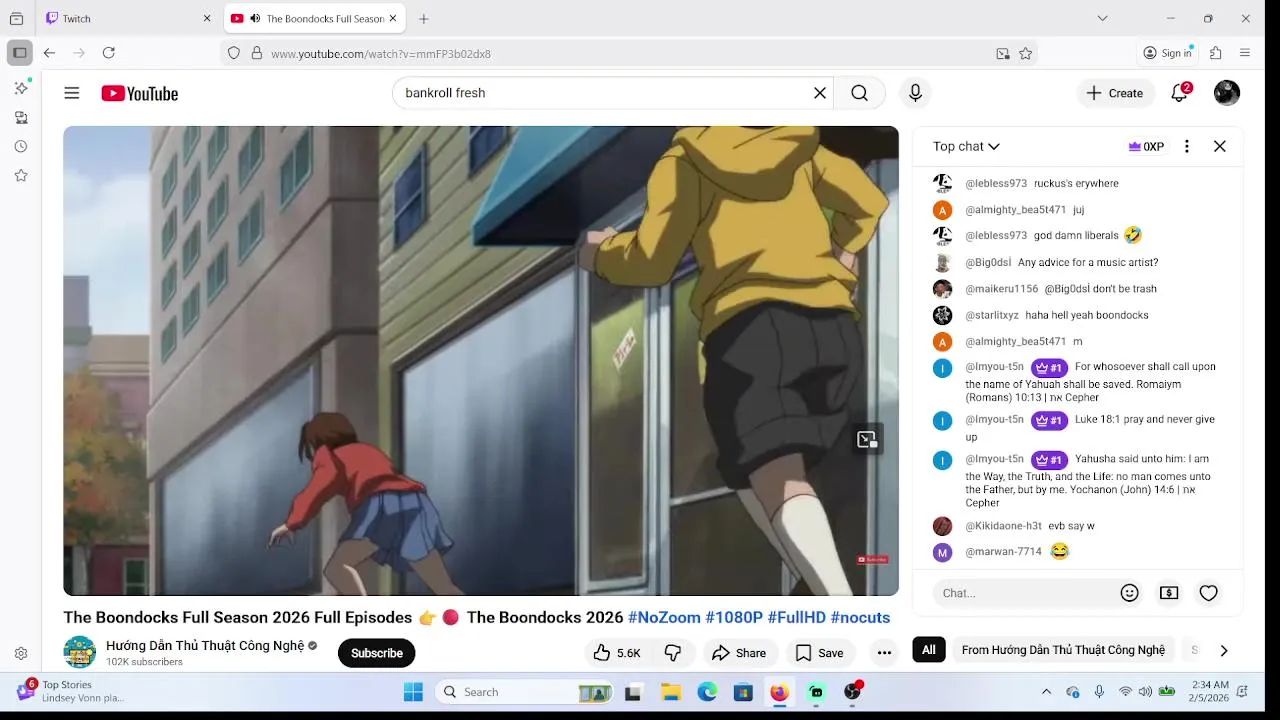Open YouTube notifications bell
1280x720 pixels.
click(x=1180, y=93)
